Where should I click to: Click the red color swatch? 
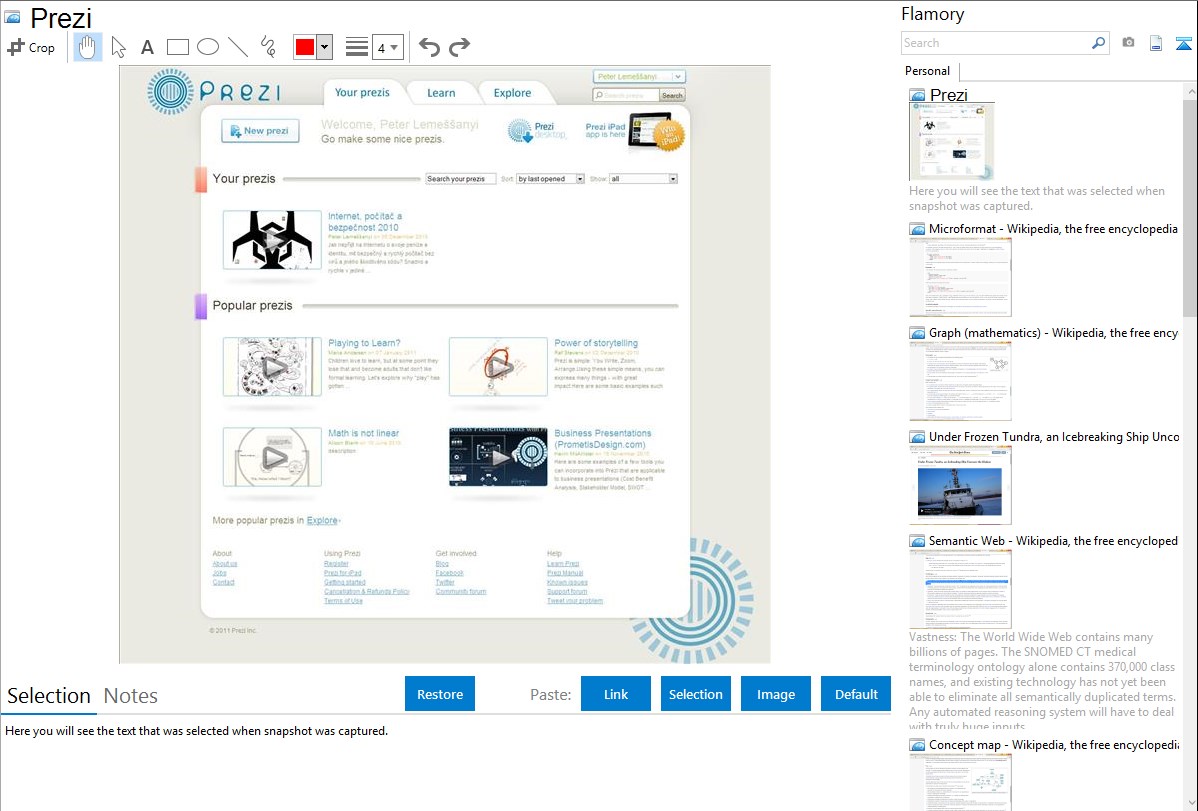point(305,47)
